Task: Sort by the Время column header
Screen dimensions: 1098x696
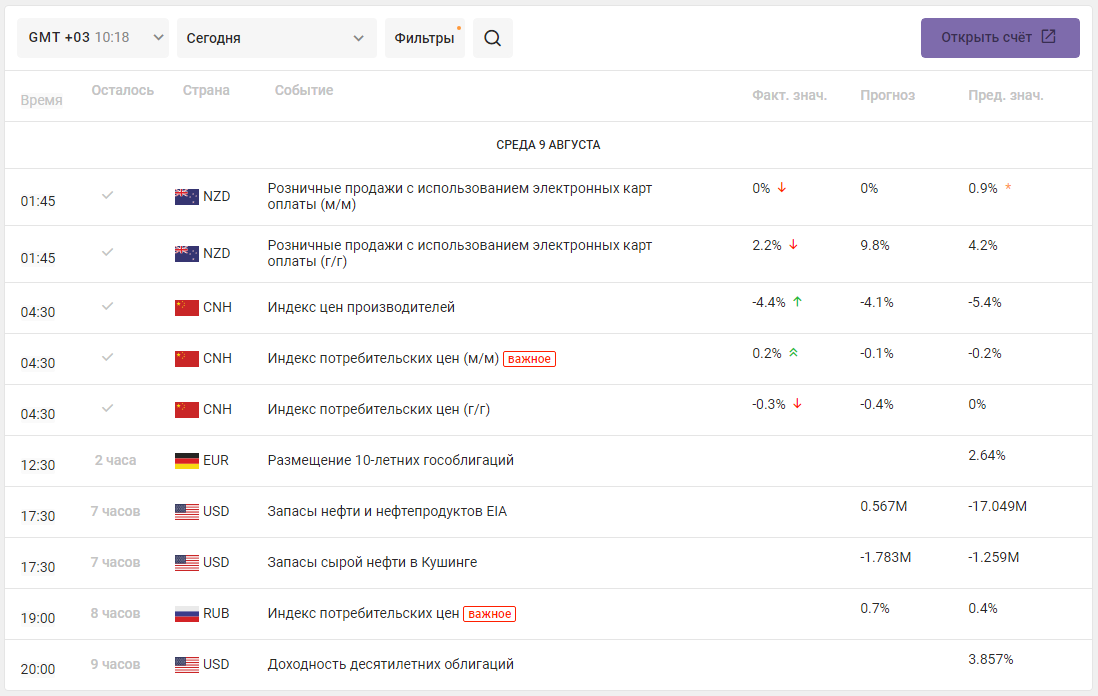Action: (41, 100)
